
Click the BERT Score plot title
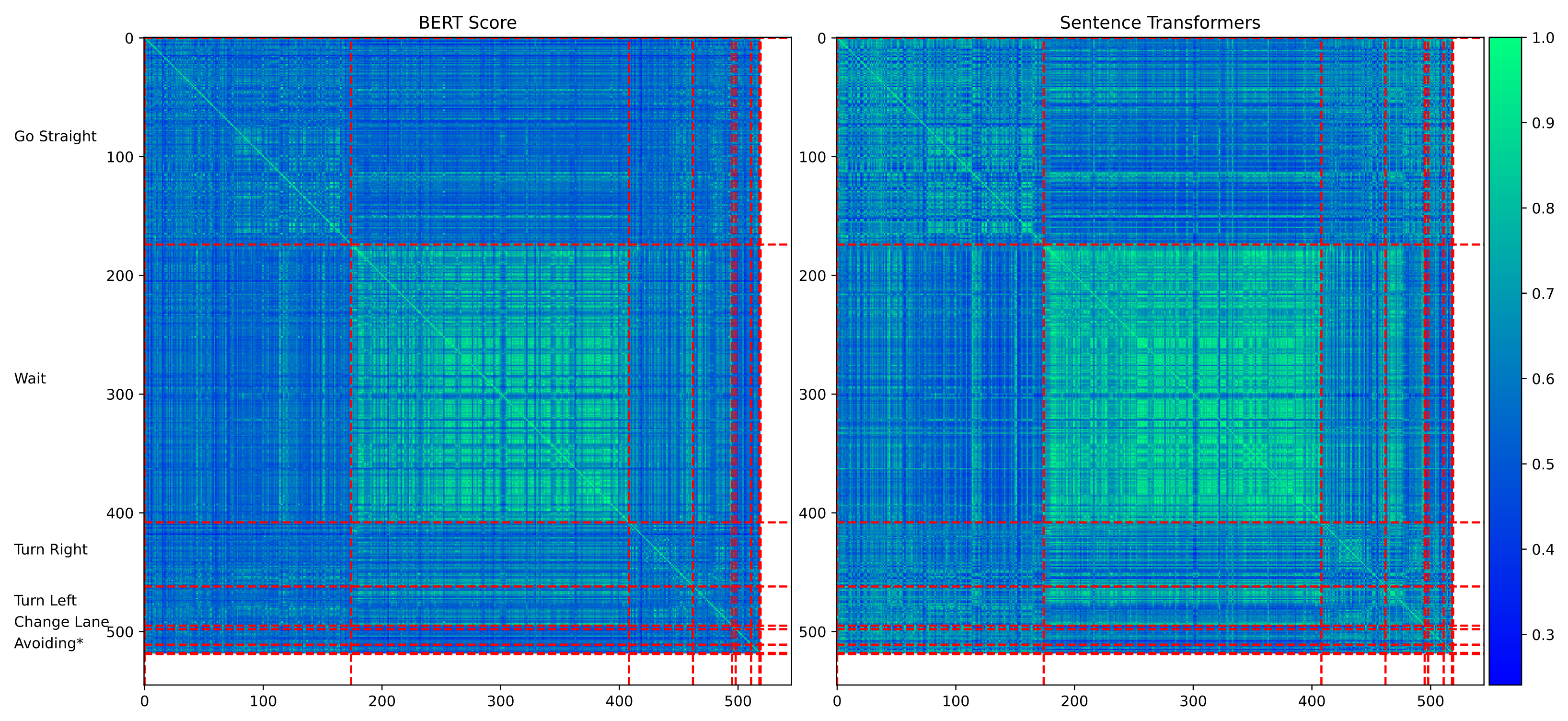(467, 23)
